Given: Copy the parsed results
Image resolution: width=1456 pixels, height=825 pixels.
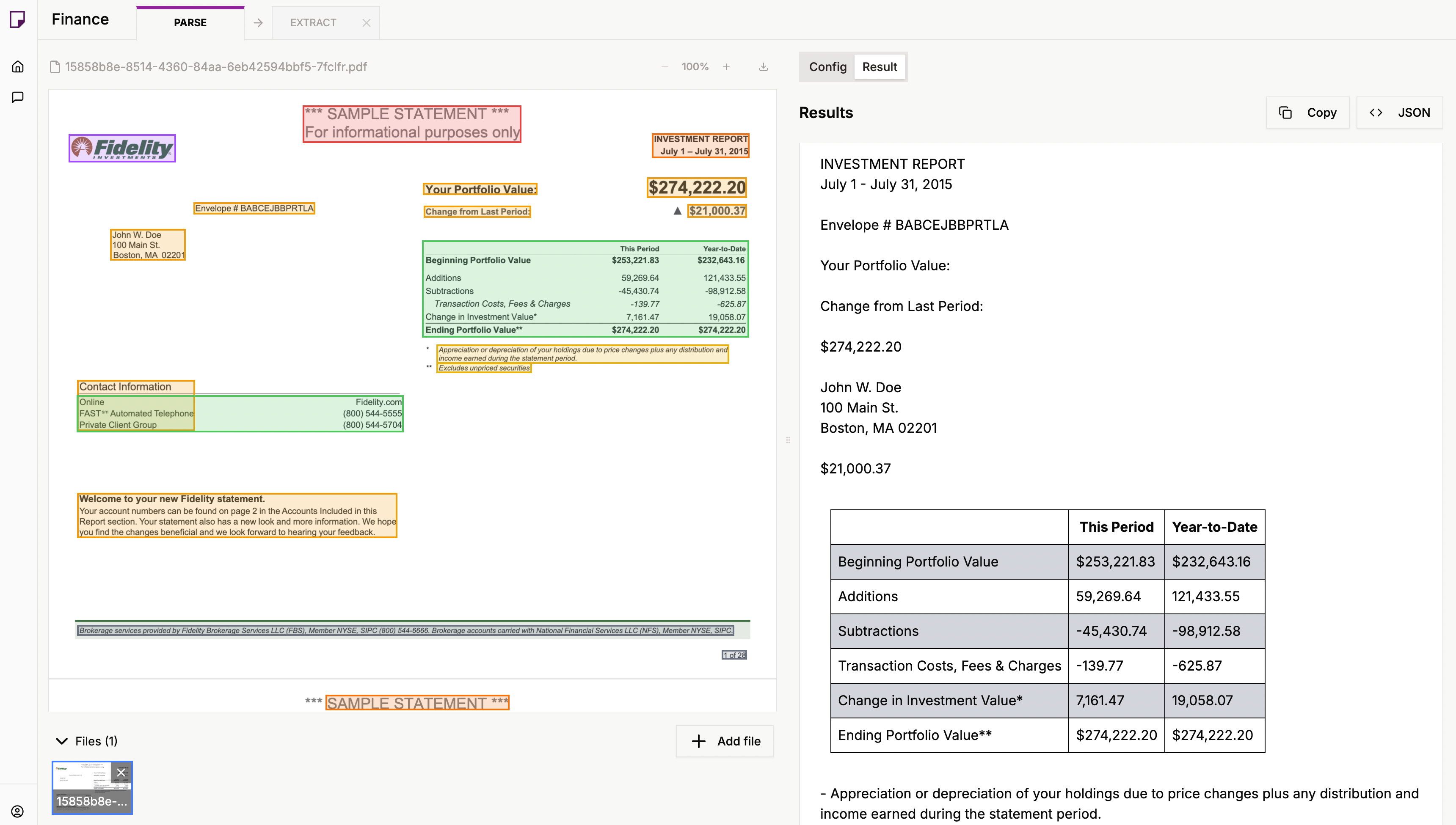Looking at the screenshot, I should click(1307, 112).
